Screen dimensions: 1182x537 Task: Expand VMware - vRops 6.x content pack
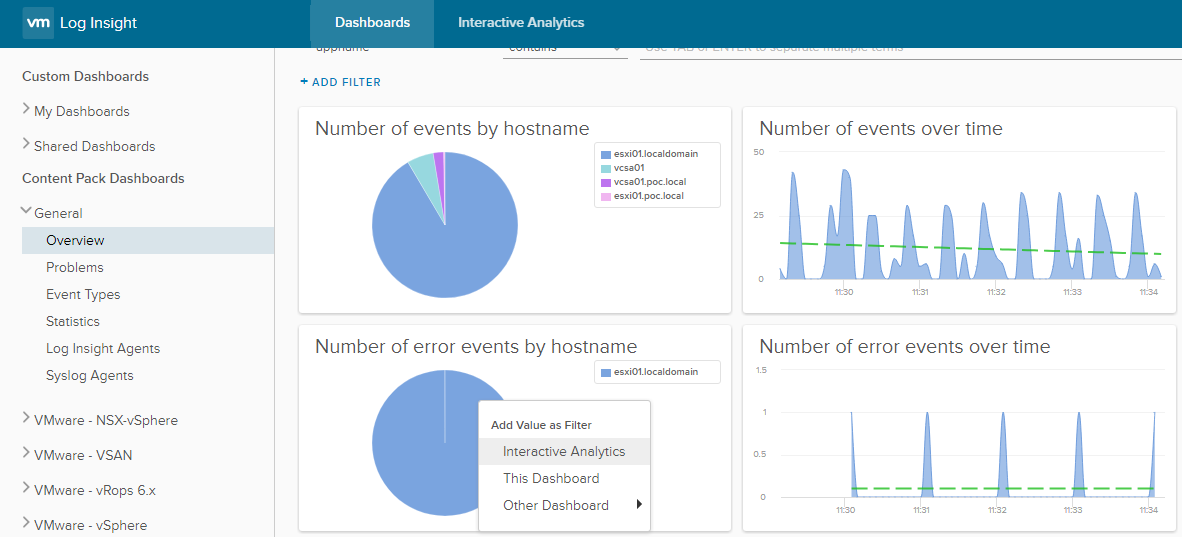[x=27, y=489]
